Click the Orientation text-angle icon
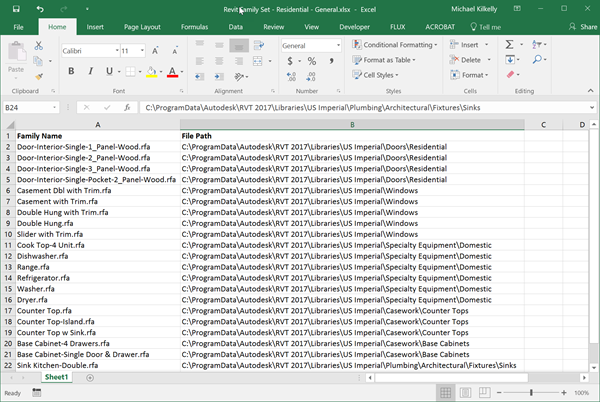Viewport: 600px width, 402px height. click(x=240, y=77)
